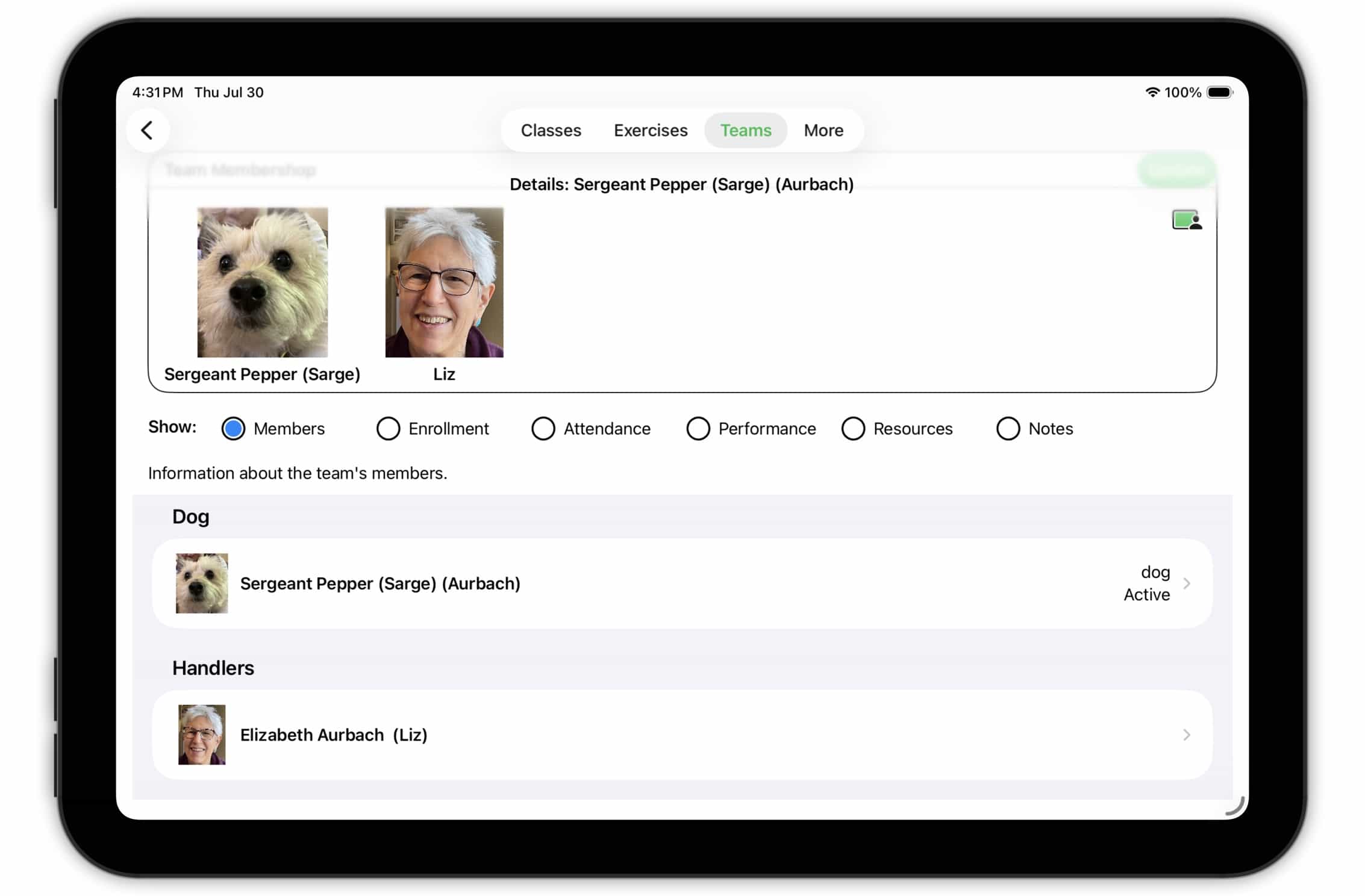
Task: Tap large Sergeant Pepper dog photo
Action: click(x=263, y=282)
